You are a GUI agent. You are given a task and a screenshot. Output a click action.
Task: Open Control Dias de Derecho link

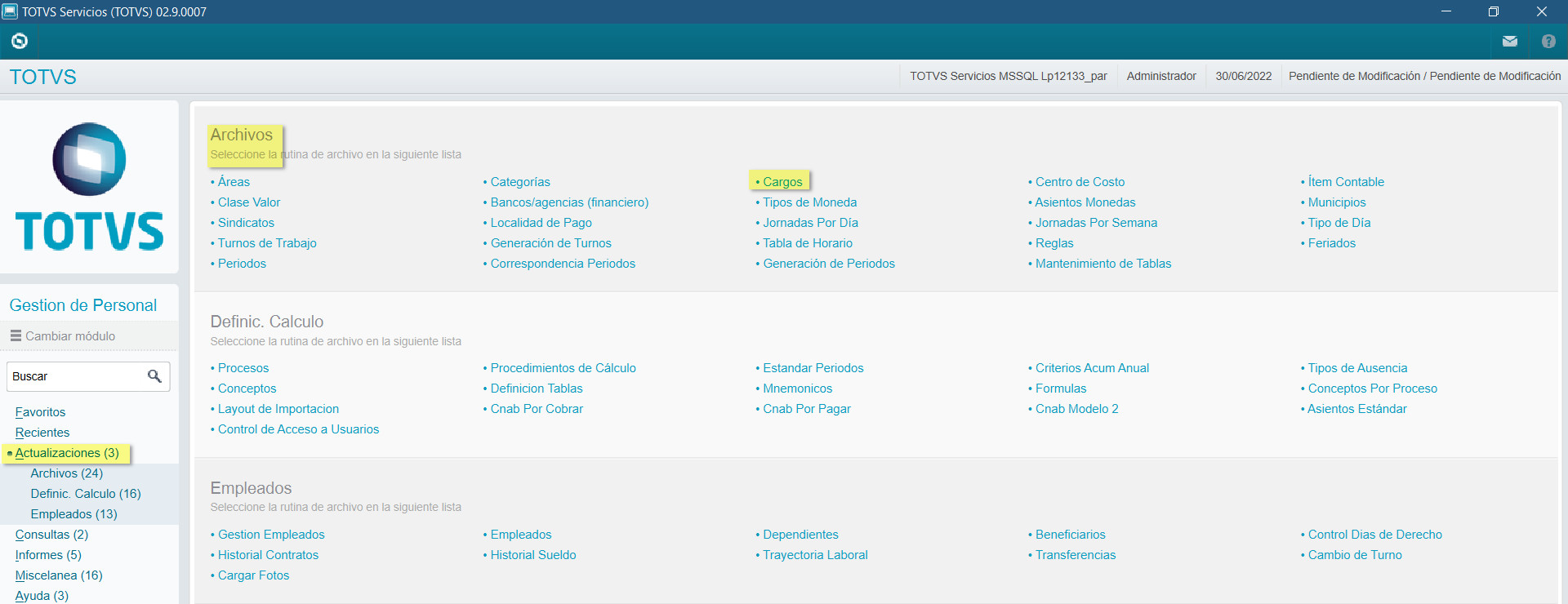1375,535
